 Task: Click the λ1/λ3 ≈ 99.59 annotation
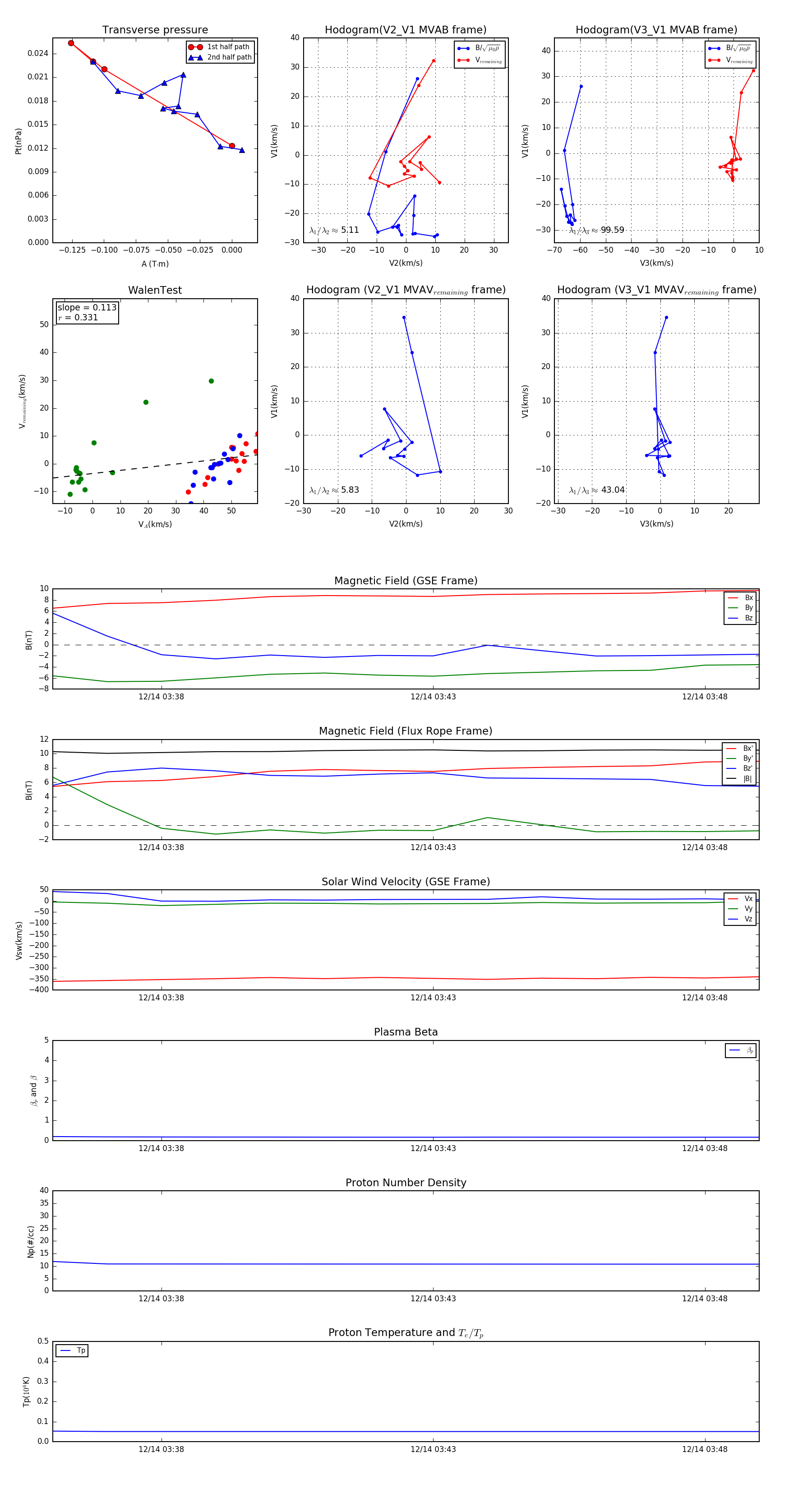pyautogui.click(x=596, y=230)
